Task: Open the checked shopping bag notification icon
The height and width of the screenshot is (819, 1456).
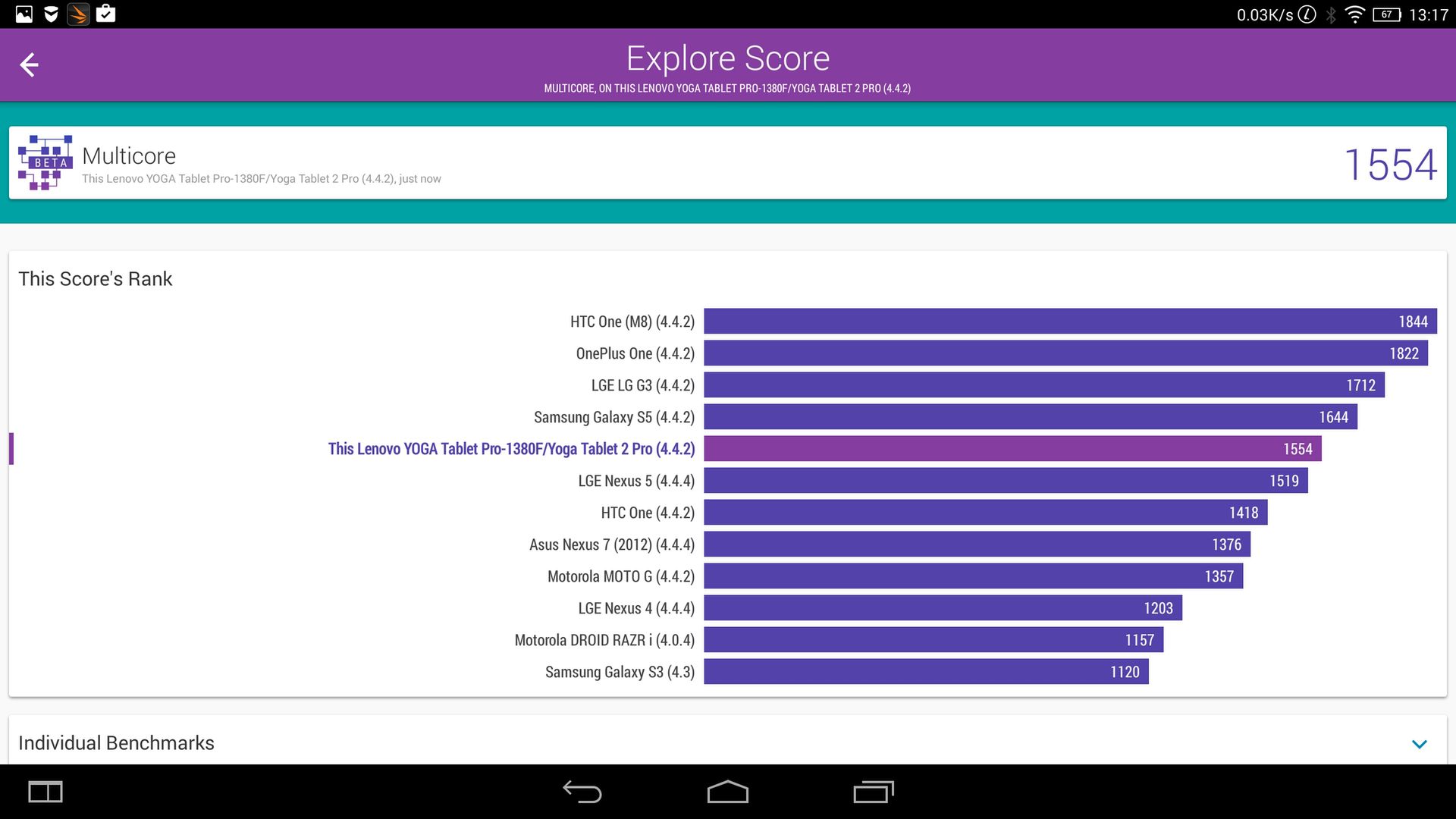Action: click(106, 14)
